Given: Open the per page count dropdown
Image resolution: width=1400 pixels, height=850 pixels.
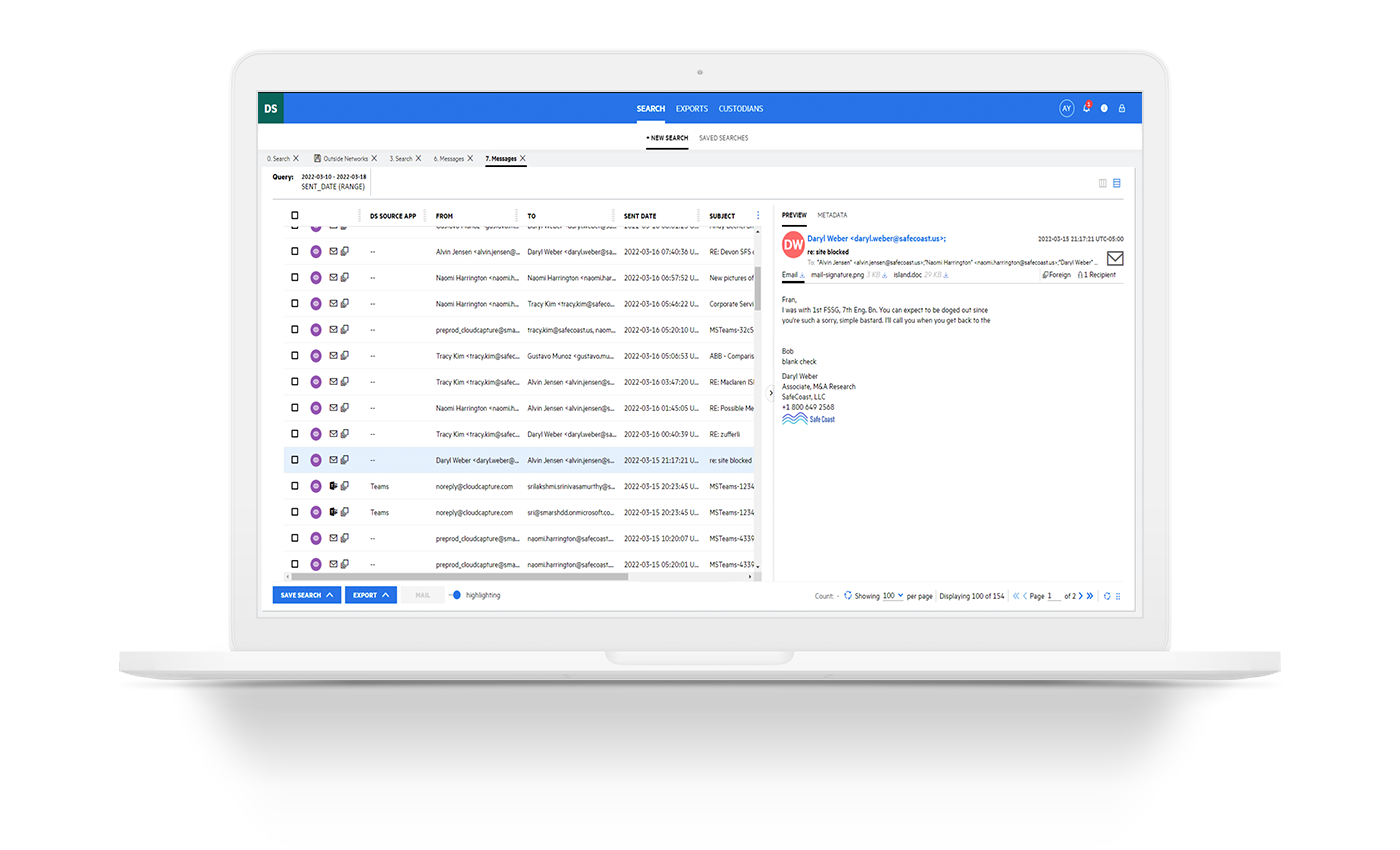Looking at the screenshot, I should coord(893,595).
